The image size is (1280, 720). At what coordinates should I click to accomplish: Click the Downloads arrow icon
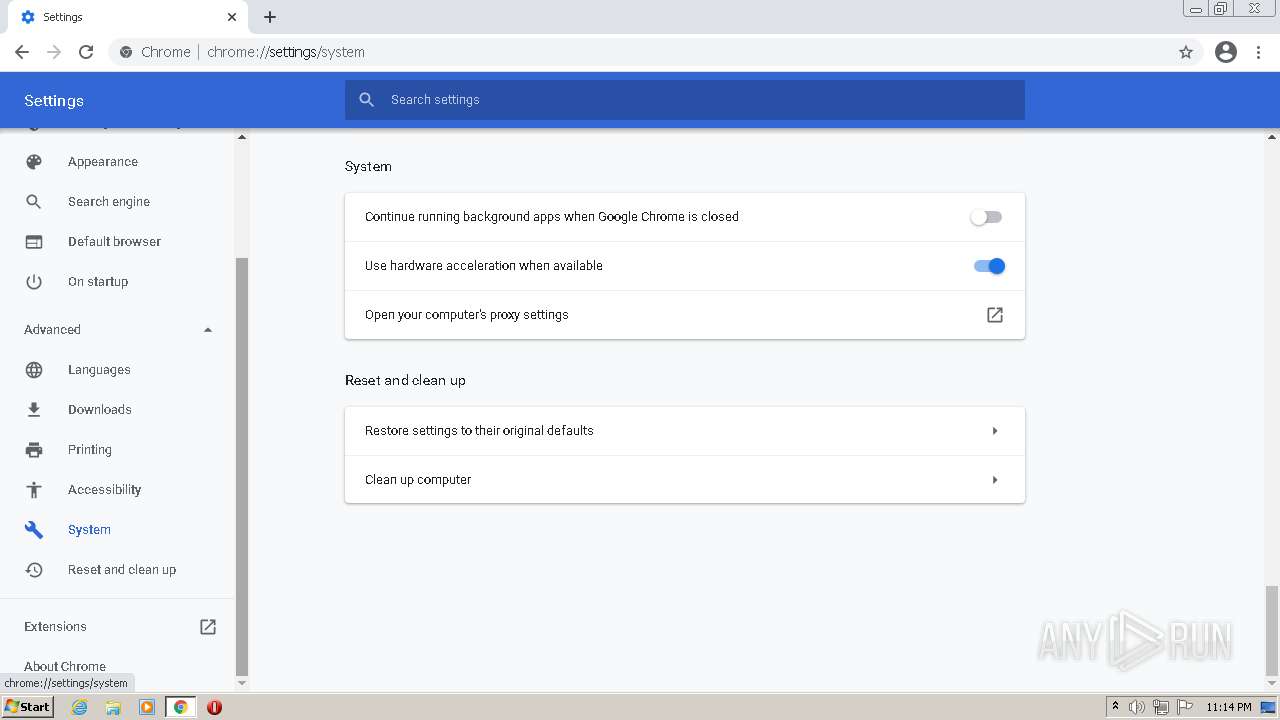(34, 410)
